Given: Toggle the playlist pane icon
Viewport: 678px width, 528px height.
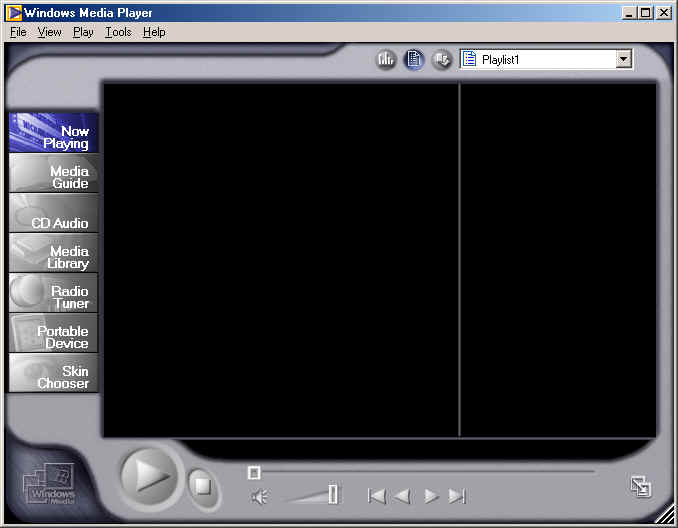Looking at the screenshot, I should 414,59.
